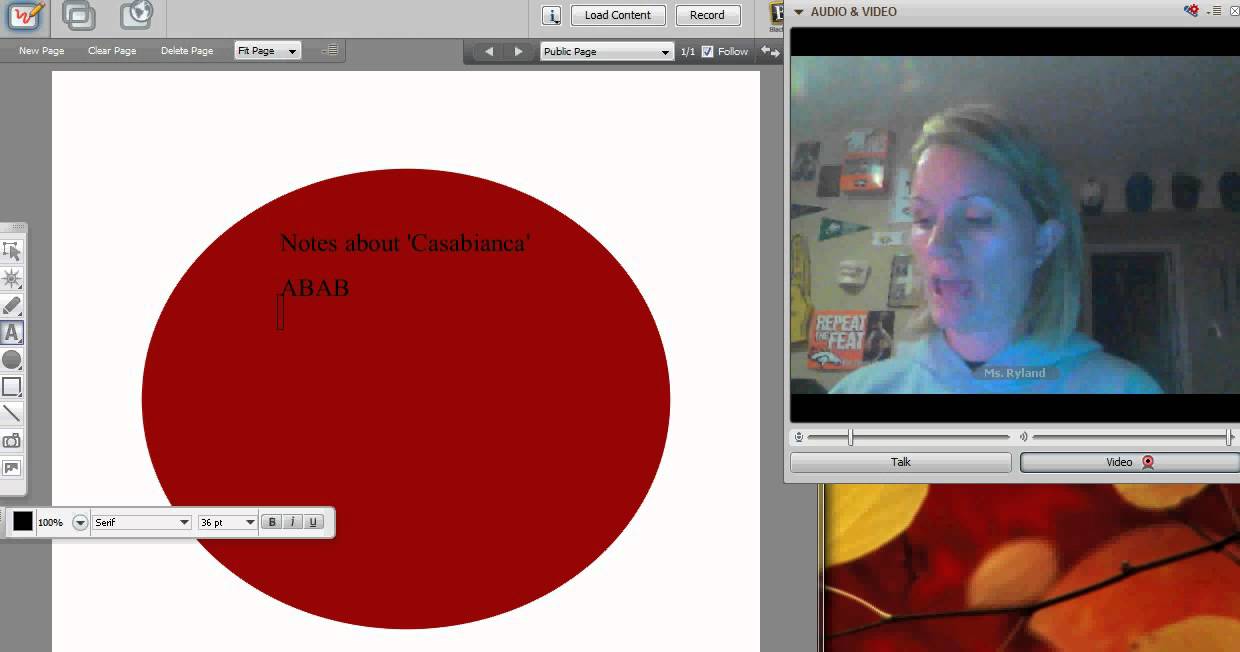Delete Page from whiteboard
Viewport: 1240px width, 652px height.
click(x=187, y=51)
